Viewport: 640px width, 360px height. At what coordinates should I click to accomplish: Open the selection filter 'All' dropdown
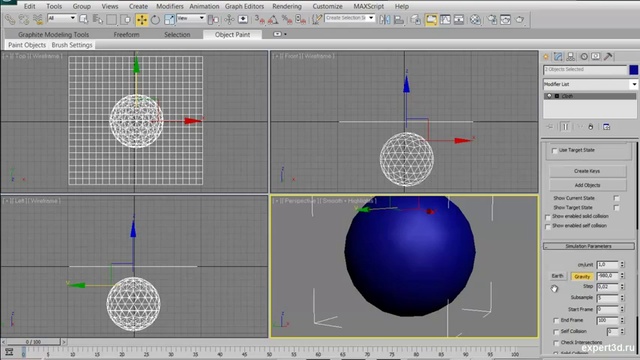coord(62,18)
